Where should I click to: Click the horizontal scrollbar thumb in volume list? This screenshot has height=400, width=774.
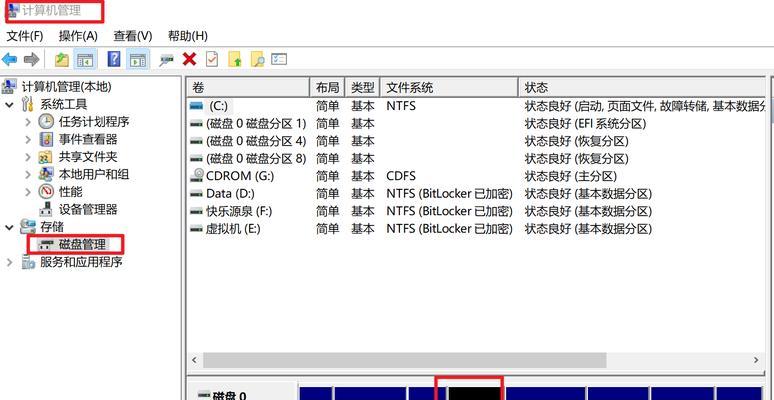point(405,360)
